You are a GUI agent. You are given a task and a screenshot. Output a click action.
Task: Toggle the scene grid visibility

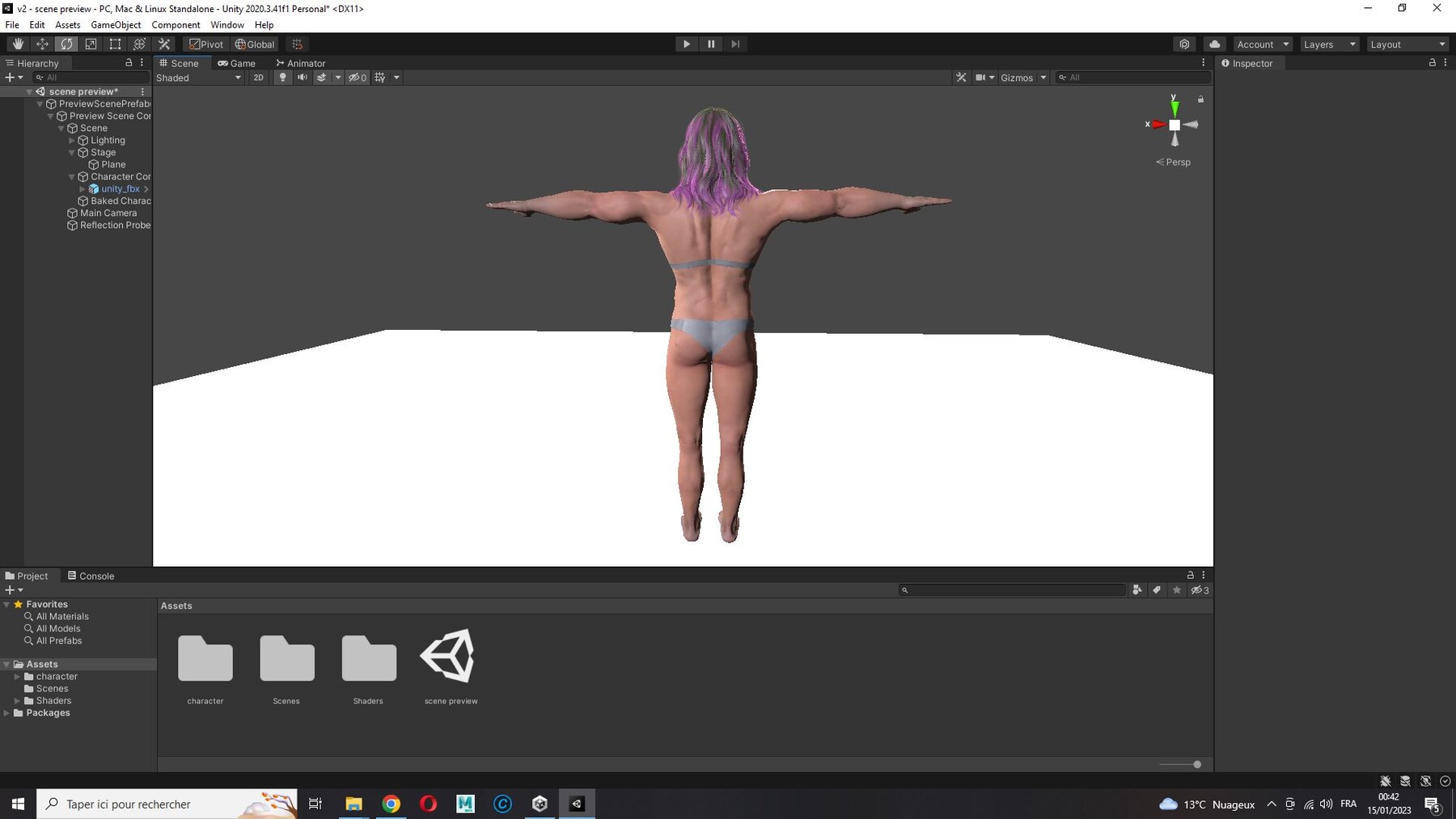379,78
